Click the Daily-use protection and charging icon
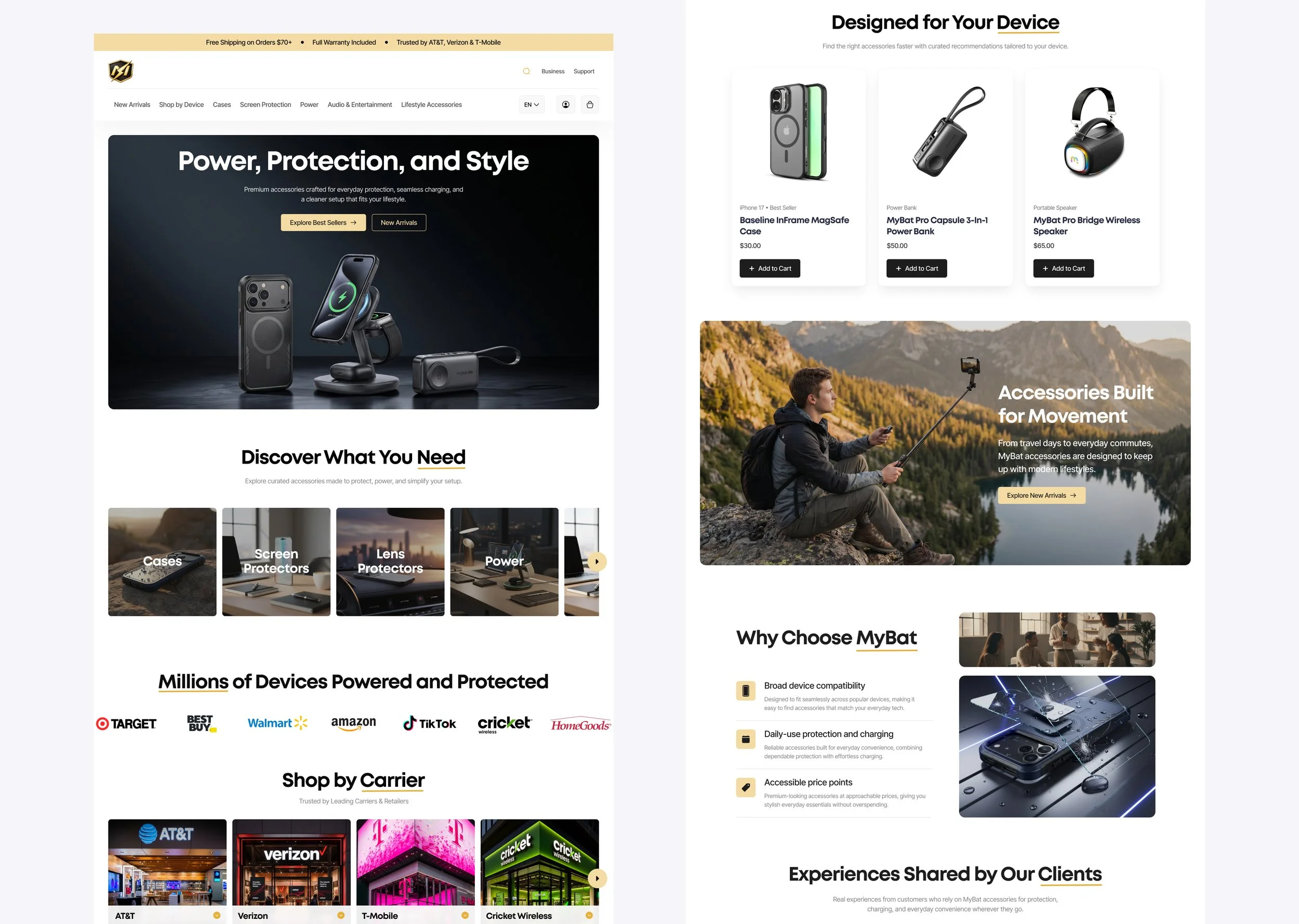This screenshot has width=1299, height=924. tap(746, 740)
